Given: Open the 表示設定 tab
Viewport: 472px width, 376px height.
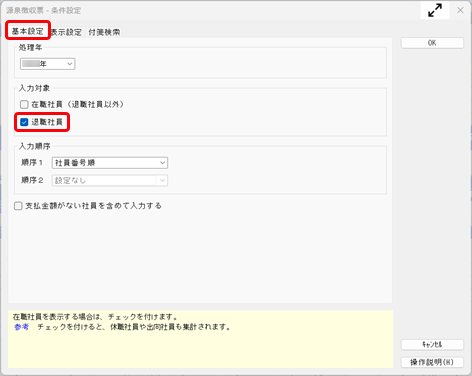Looking at the screenshot, I should (66, 32).
